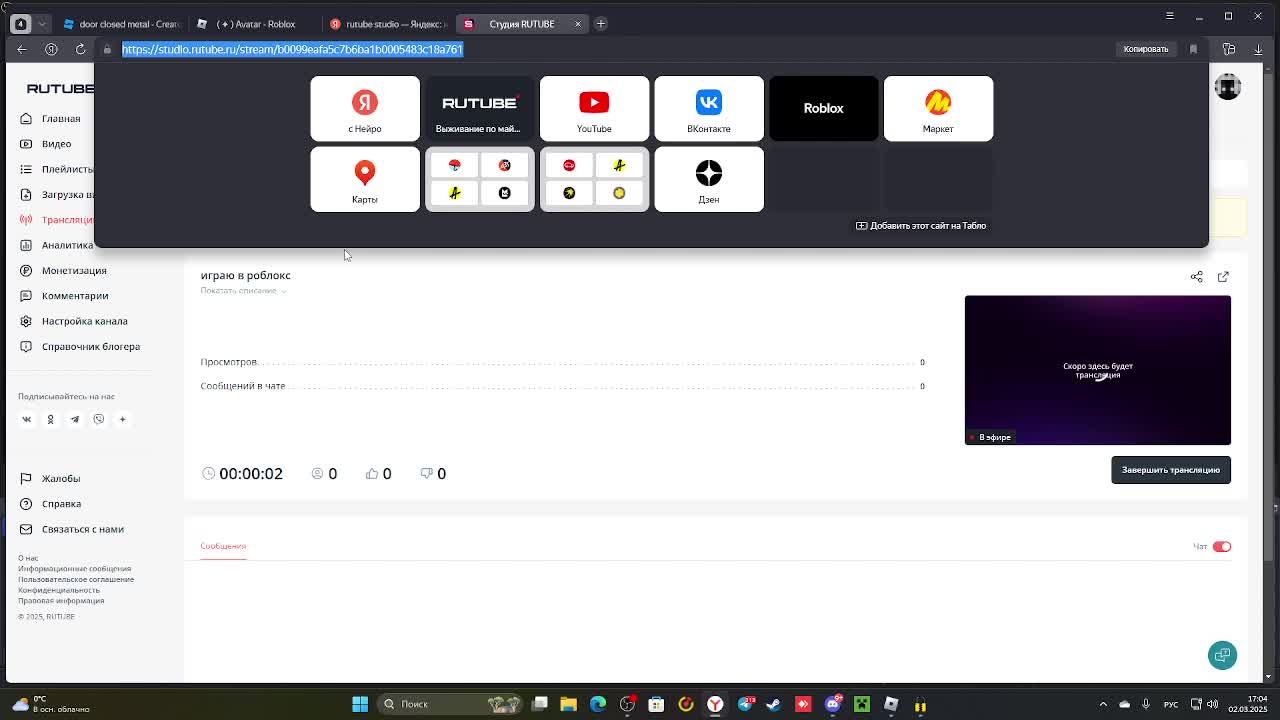Open a new browser tab
The height and width of the screenshot is (720, 1280).
601,24
